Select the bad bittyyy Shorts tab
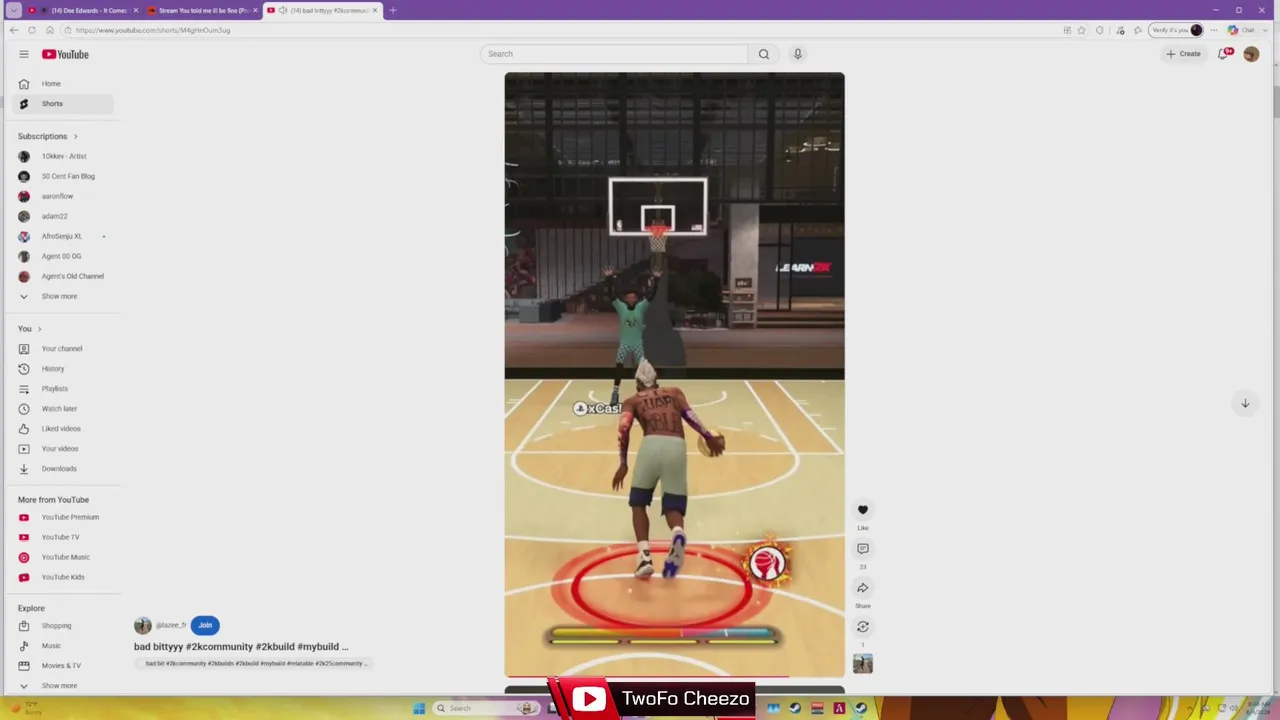 pyautogui.click(x=322, y=10)
